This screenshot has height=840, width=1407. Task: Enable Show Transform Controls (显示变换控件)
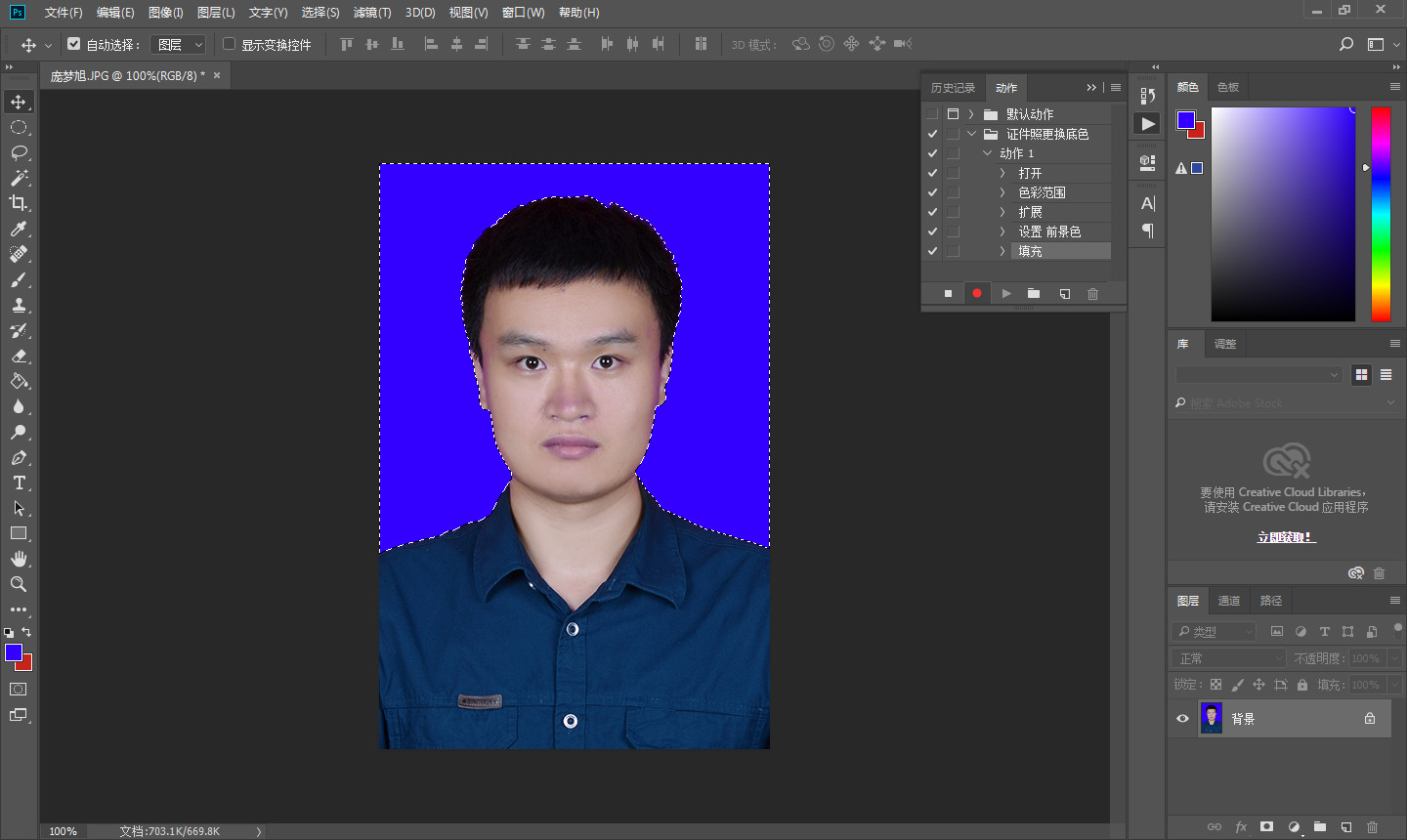click(229, 44)
